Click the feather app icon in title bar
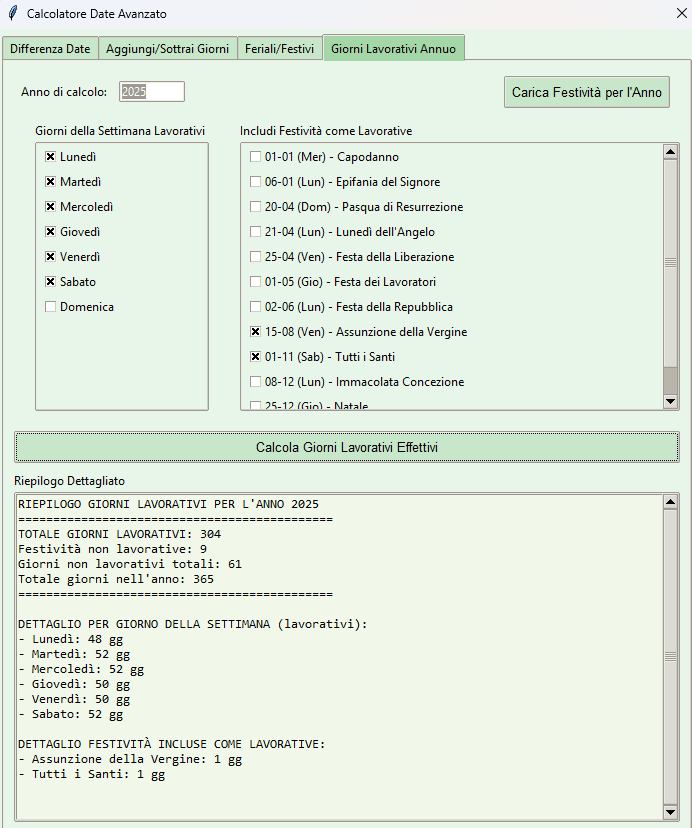This screenshot has height=828, width=692. (x=13, y=14)
